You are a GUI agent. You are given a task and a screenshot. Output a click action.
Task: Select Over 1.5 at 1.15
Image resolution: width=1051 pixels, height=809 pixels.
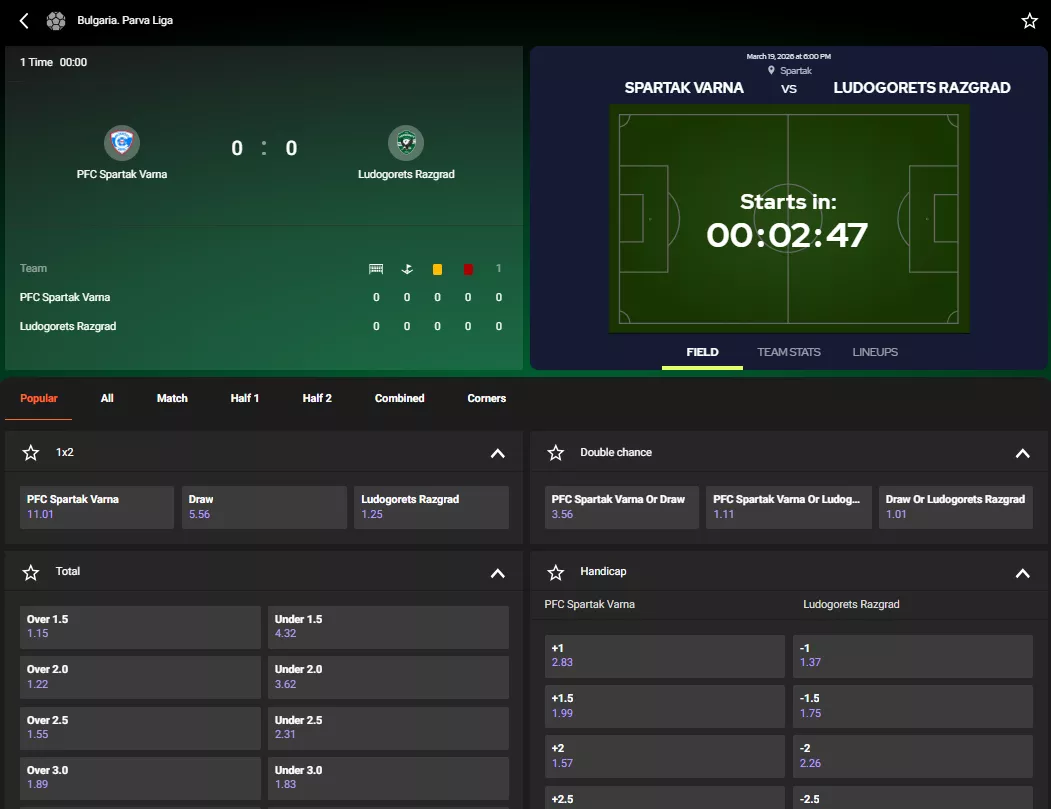point(140,627)
